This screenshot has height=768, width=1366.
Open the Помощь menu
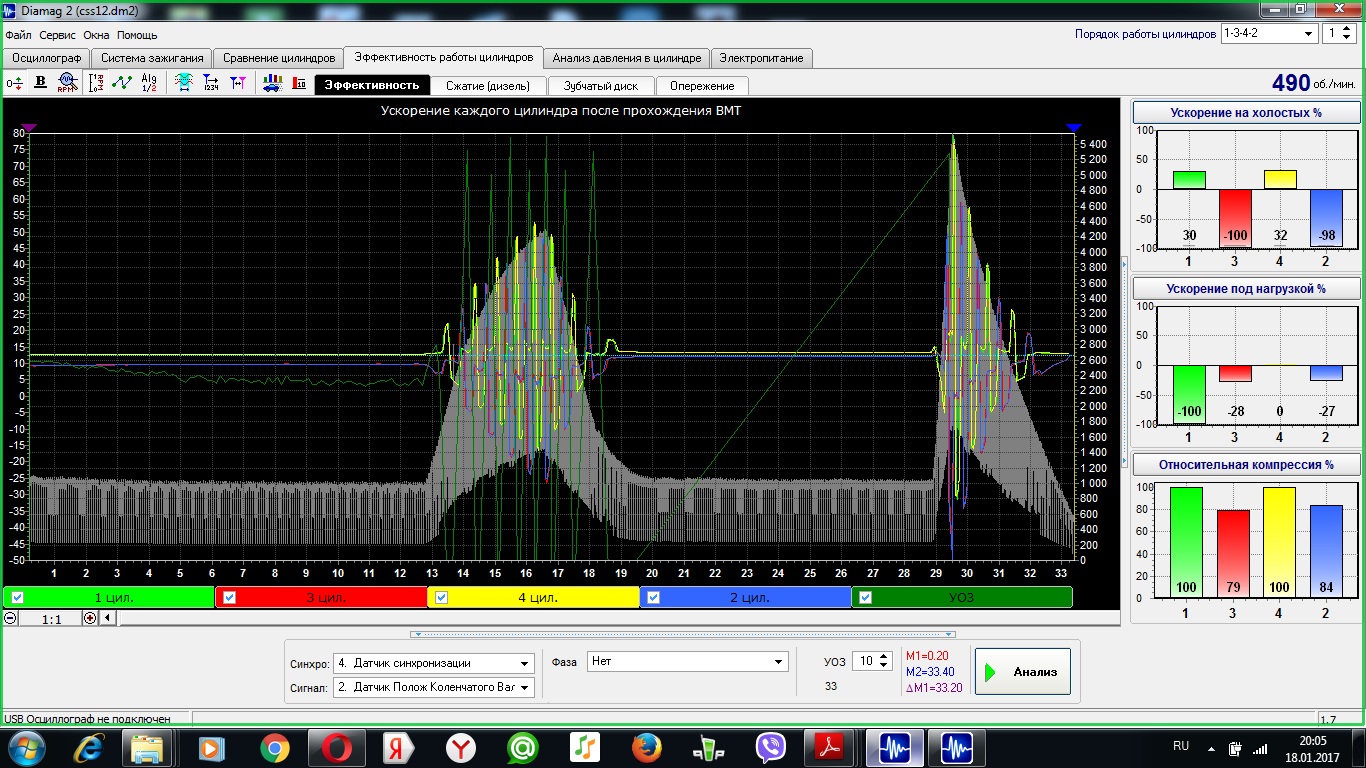coord(137,35)
